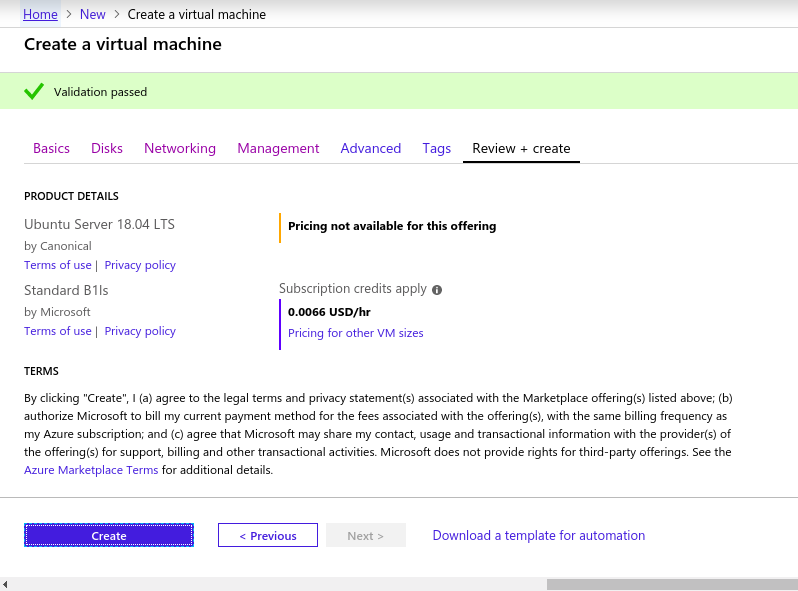Open the Azure Marketplace Terms link
Image resolution: width=798 pixels, height=591 pixels.
point(91,470)
